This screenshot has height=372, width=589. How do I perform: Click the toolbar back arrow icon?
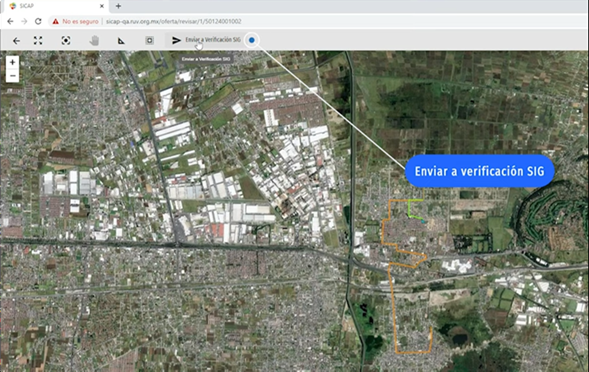[16, 41]
